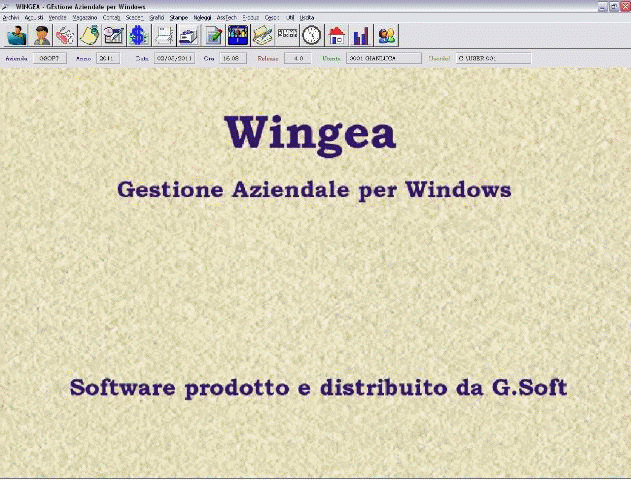Click the Anno field

pyautogui.click(x=108, y=59)
